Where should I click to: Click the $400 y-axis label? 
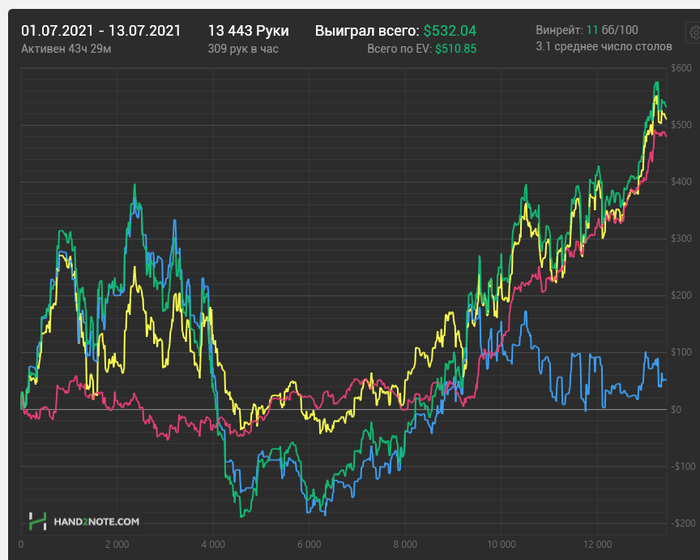point(681,181)
